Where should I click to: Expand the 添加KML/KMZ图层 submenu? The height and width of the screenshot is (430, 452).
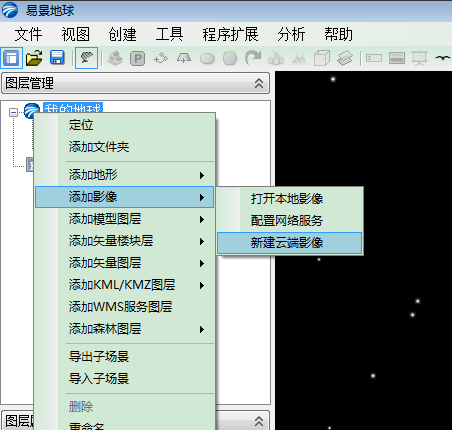(x=124, y=285)
